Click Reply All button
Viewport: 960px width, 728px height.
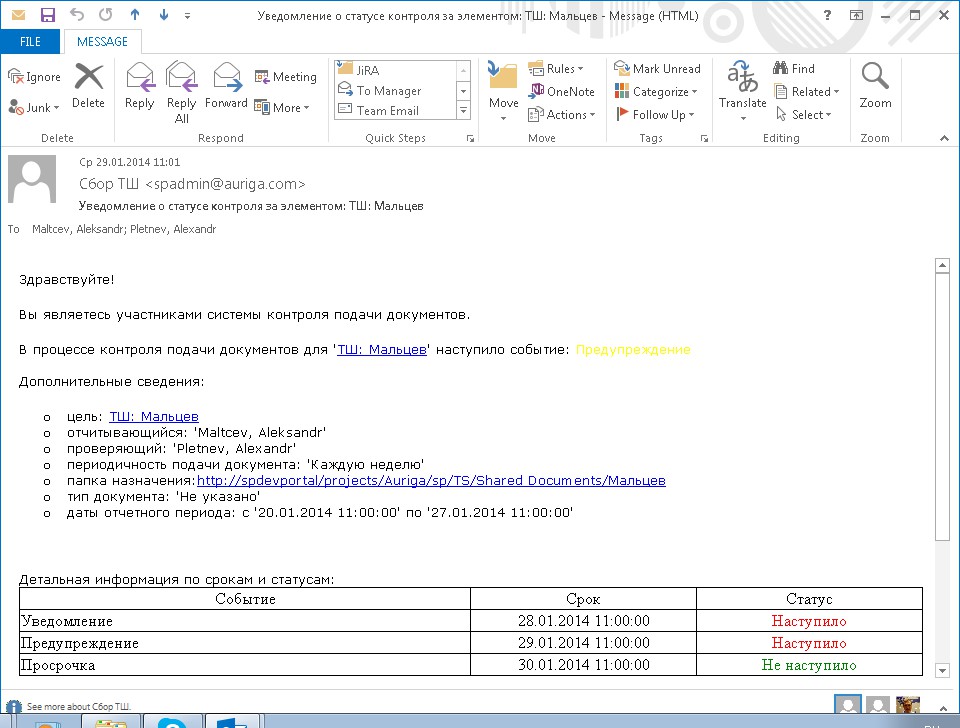point(181,92)
